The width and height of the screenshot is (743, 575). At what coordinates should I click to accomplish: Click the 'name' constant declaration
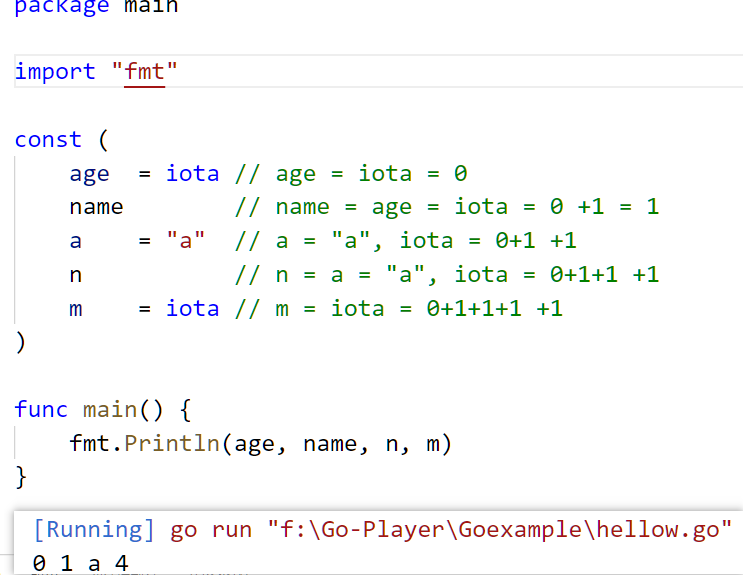96,207
